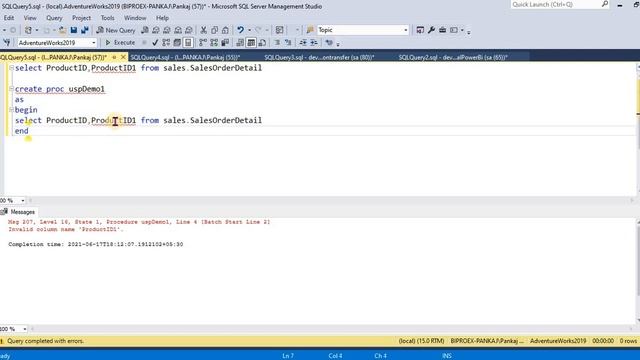Switch to the SQLQuery2.sql tab
The width and height of the screenshot is (640, 360).
(x=453, y=58)
